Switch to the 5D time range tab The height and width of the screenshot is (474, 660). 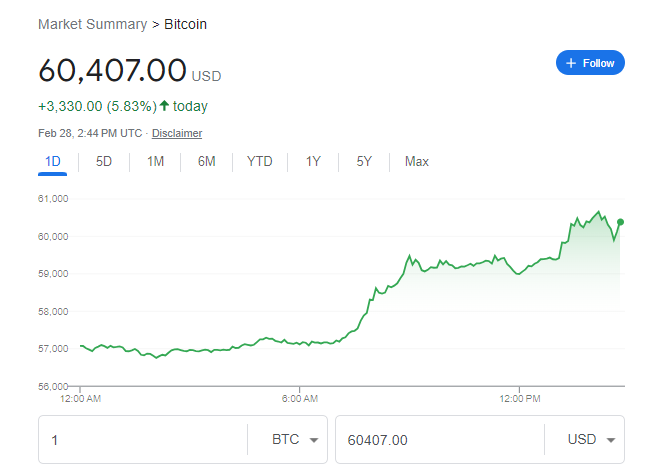(104, 161)
